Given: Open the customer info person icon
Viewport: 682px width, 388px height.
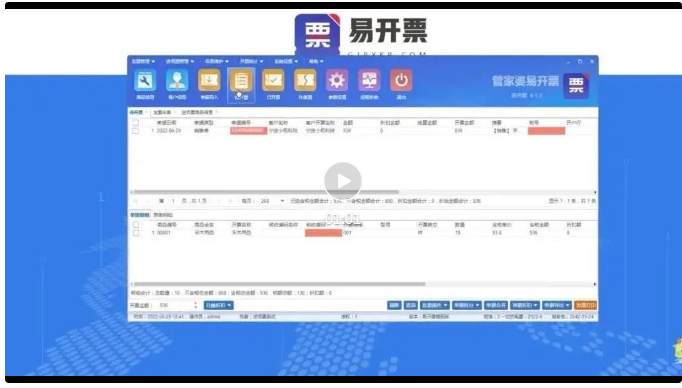Looking at the screenshot, I should click(x=177, y=81).
